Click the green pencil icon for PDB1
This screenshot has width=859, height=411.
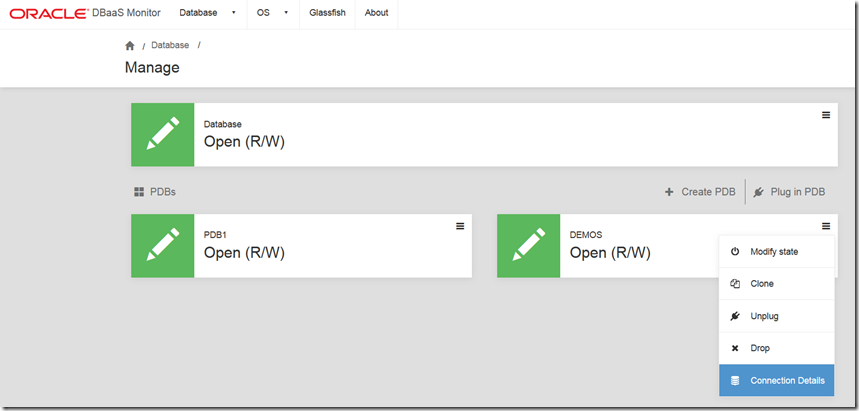pyautogui.click(x=162, y=245)
